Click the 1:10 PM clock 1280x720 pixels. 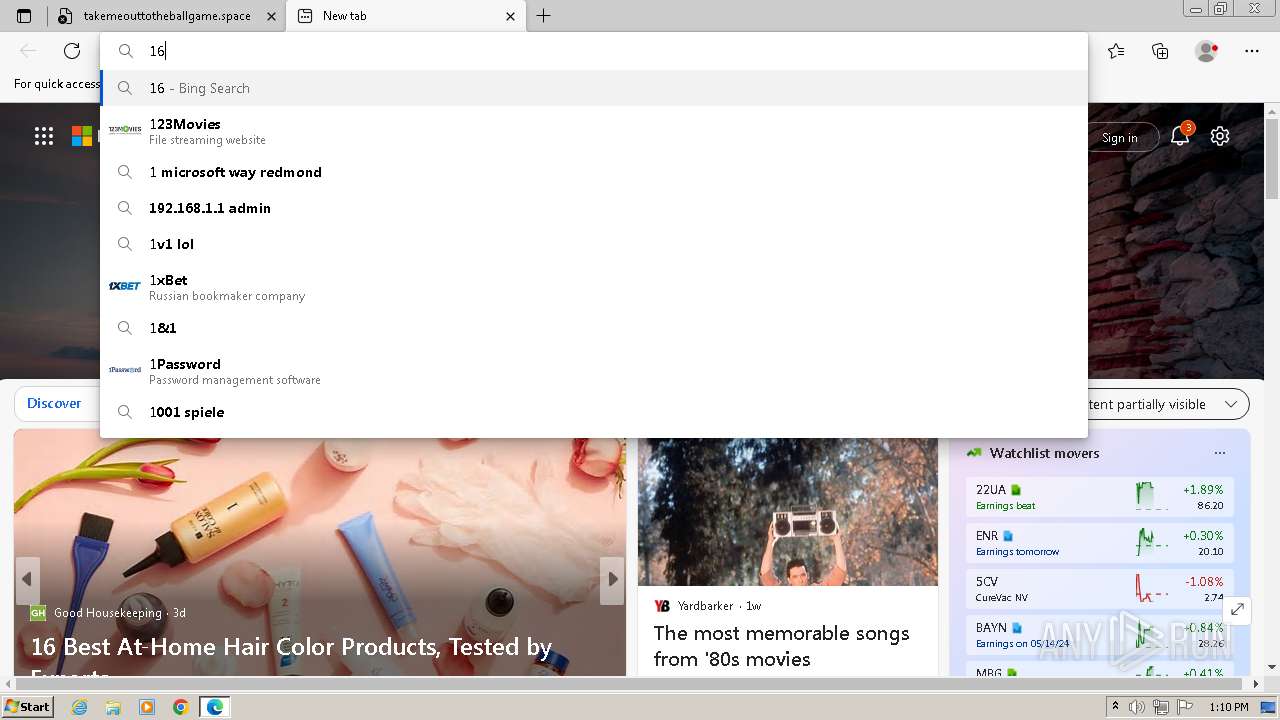(1229, 707)
